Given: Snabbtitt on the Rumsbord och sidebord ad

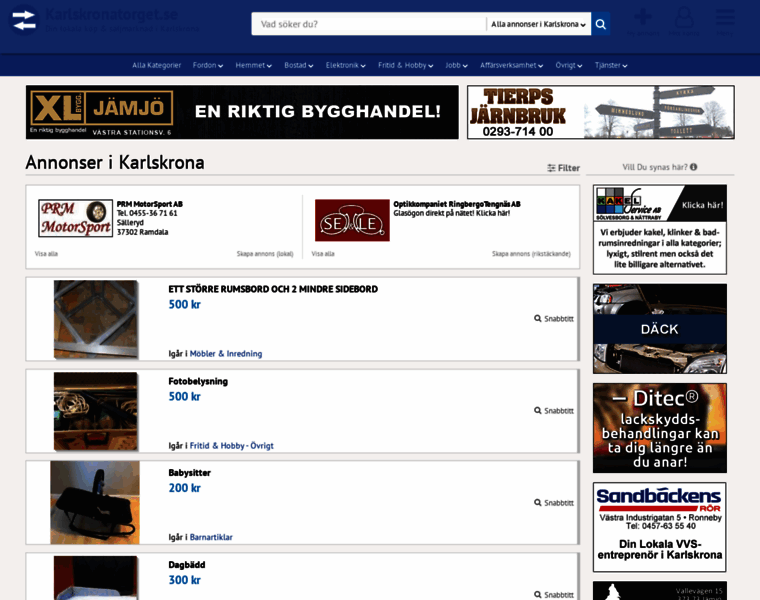Looking at the screenshot, I should point(554,319).
